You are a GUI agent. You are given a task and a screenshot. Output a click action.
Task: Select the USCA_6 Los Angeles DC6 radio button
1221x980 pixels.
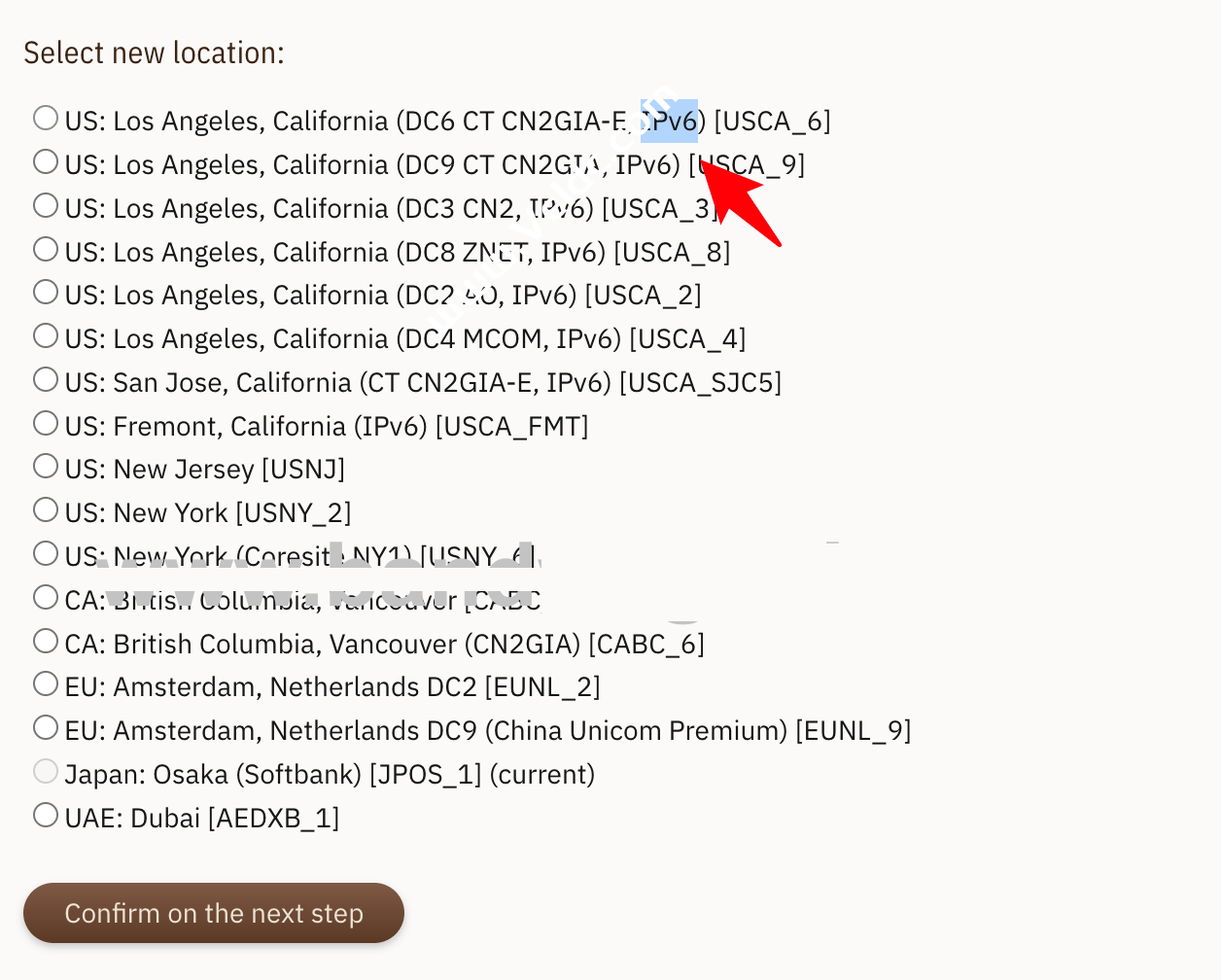coord(46,119)
